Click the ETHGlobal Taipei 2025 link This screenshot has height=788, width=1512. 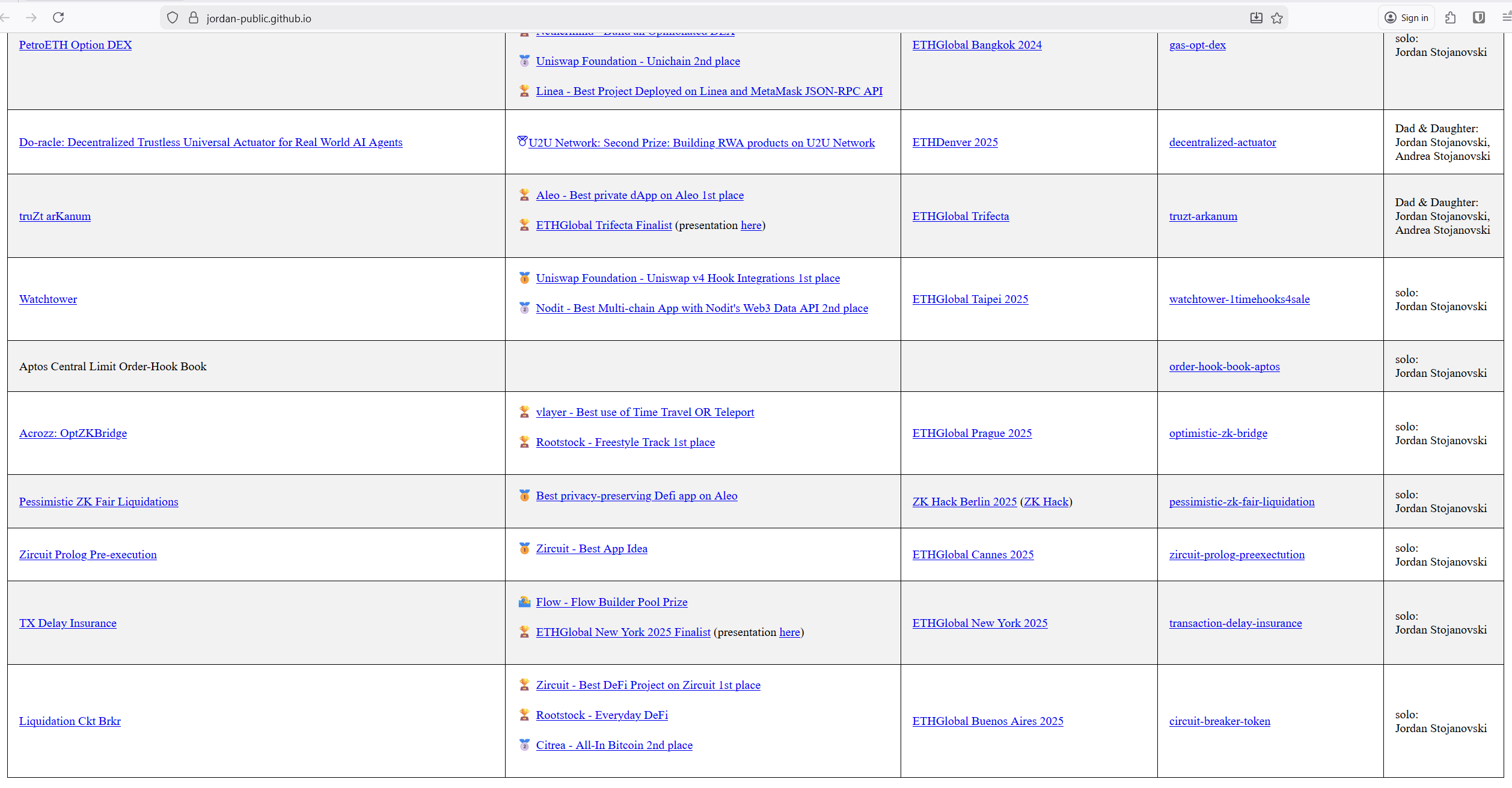970,299
